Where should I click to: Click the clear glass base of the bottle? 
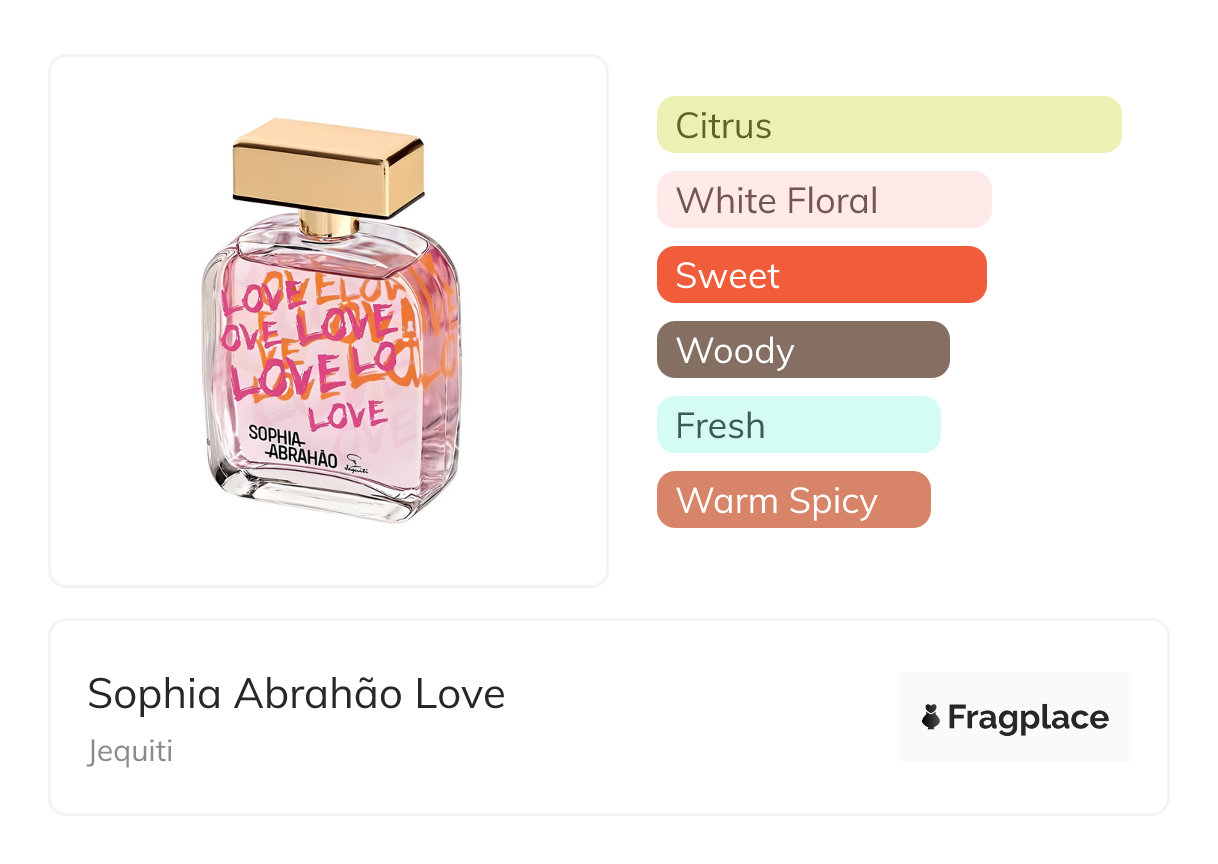click(x=330, y=500)
